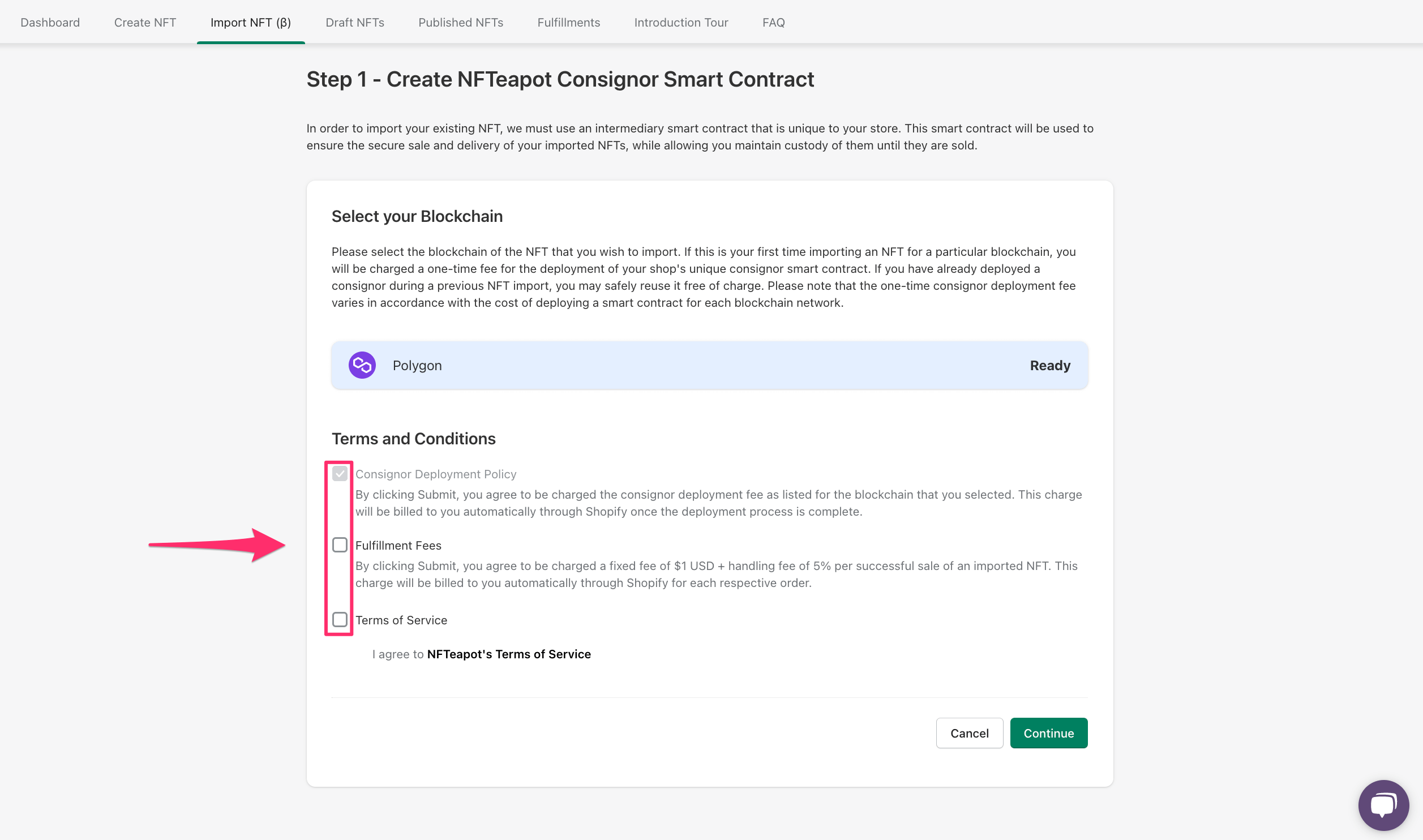Open the chat support bubble
This screenshot has width=1423, height=840.
1383,805
